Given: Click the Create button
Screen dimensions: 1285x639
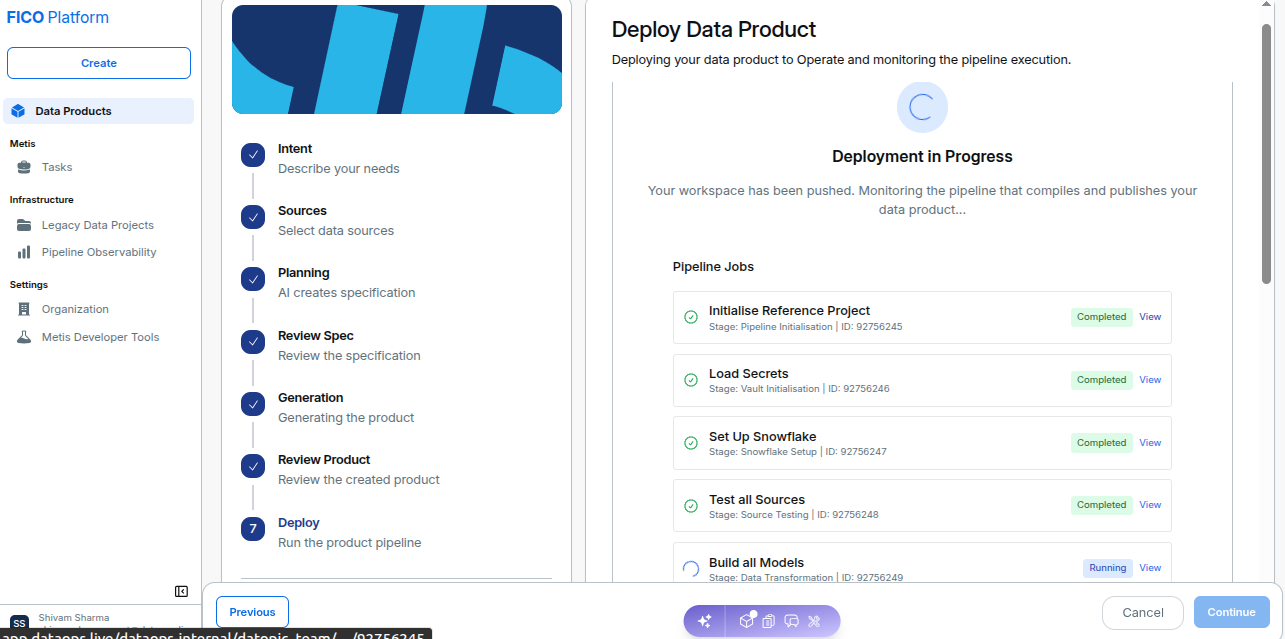Looking at the screenshot, I should point(99,63).
